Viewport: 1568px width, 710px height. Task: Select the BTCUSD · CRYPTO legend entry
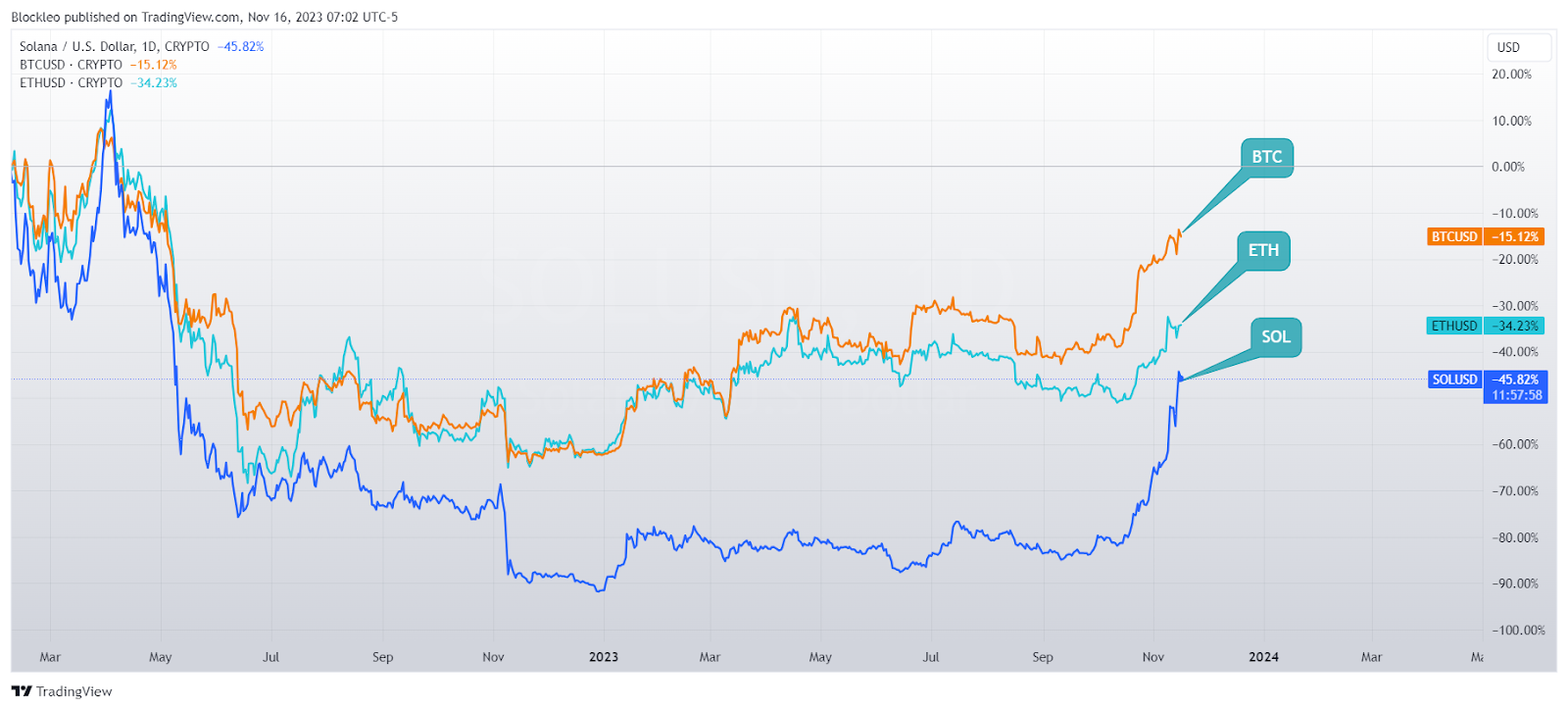(71, 65)
